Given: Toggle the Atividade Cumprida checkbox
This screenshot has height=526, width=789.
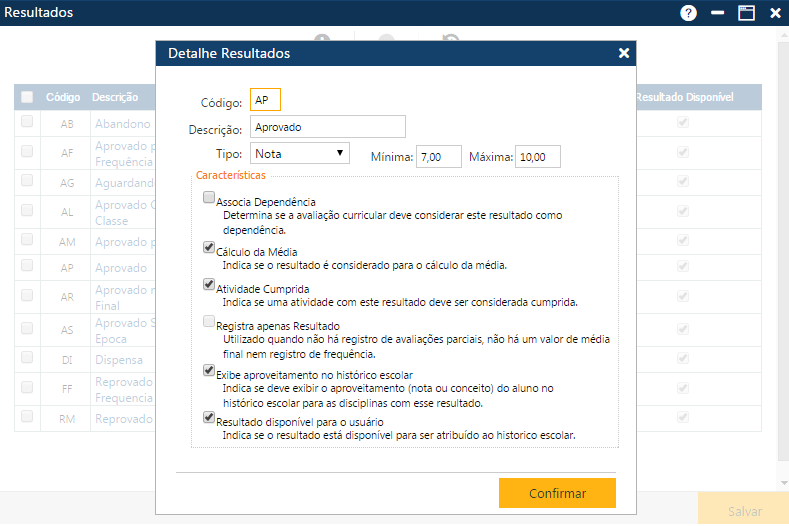Looking at the screenshot, I should click(x=209, y=285).
